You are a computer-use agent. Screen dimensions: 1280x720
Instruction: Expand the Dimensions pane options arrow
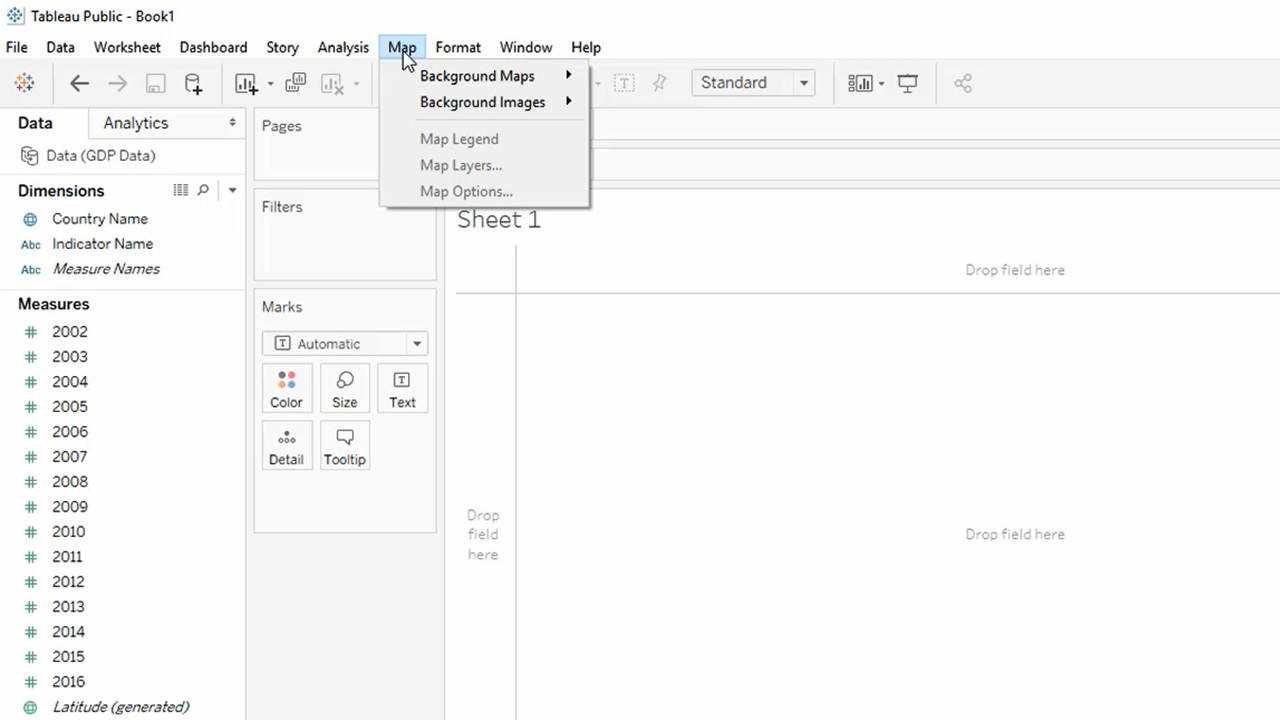point(232,190)
